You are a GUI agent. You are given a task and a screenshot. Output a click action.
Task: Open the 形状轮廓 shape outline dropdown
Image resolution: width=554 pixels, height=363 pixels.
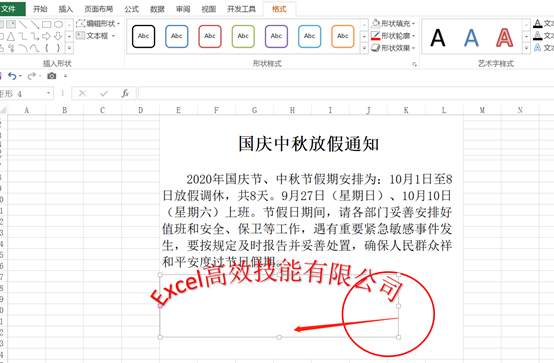393,36
